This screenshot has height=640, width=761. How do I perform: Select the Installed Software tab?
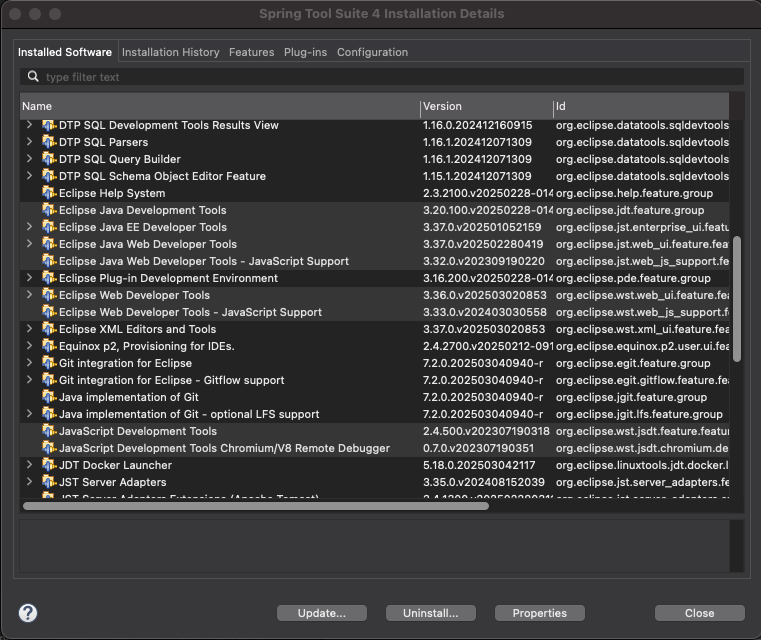[x=65, y=52]
